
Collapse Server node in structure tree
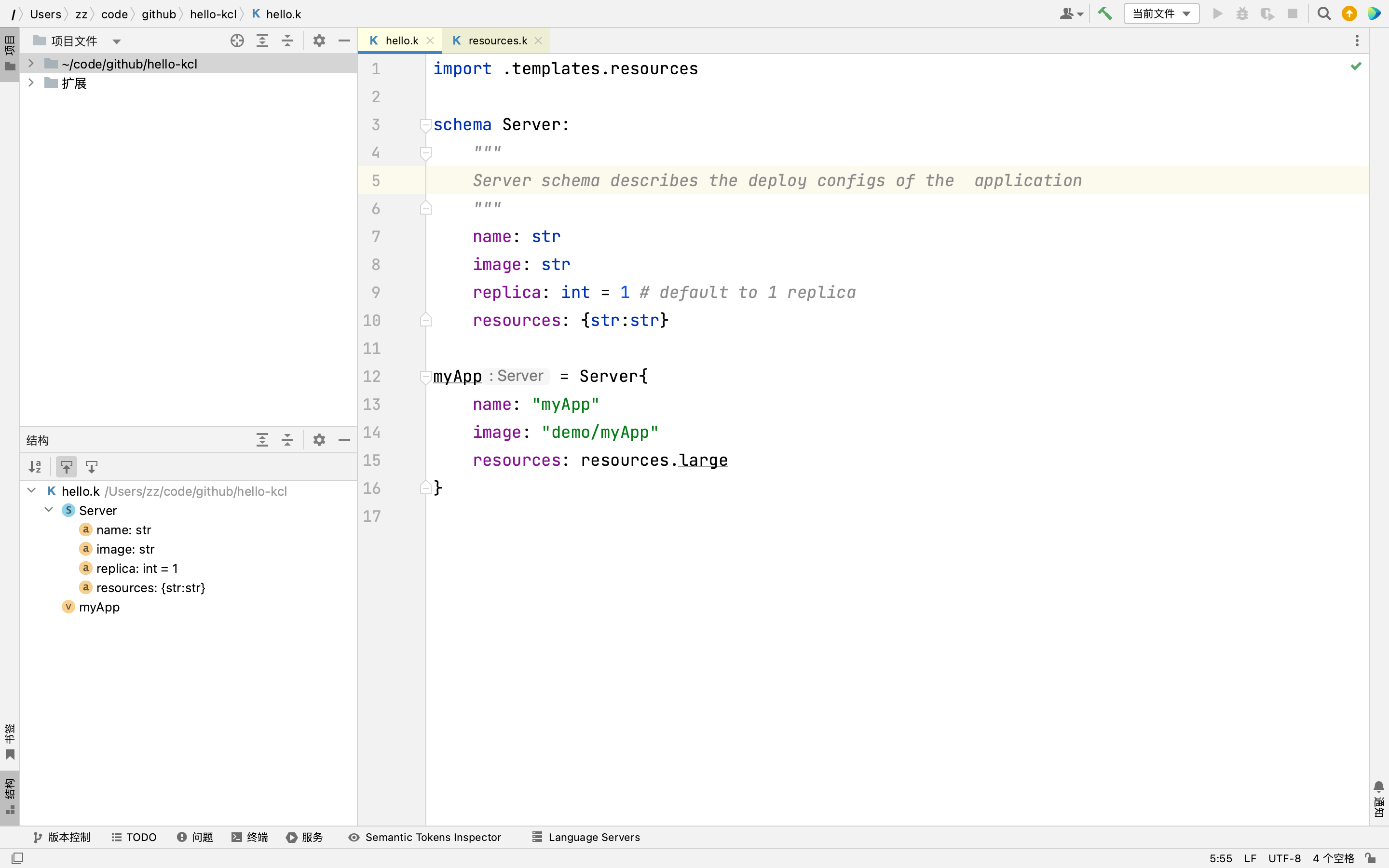coord(49,510)
